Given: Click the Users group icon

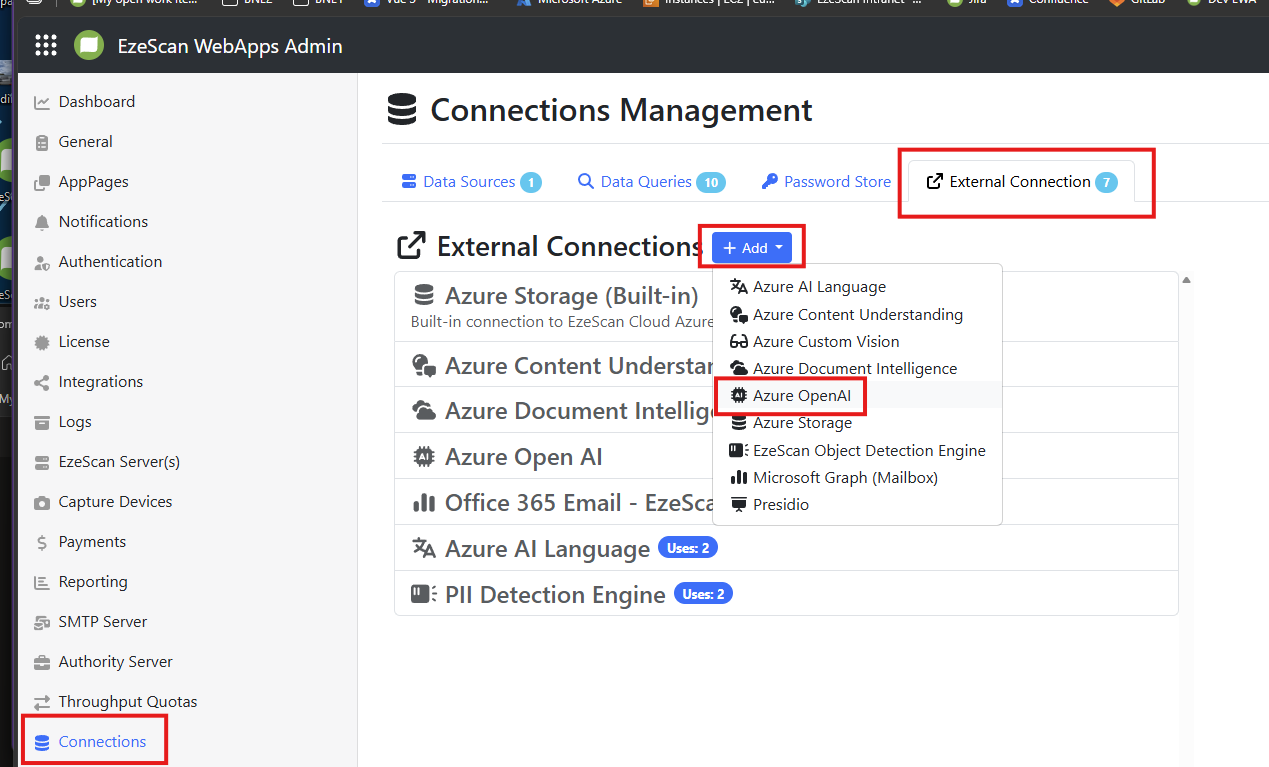Looking at the screenshot, I should coord(42,302).
